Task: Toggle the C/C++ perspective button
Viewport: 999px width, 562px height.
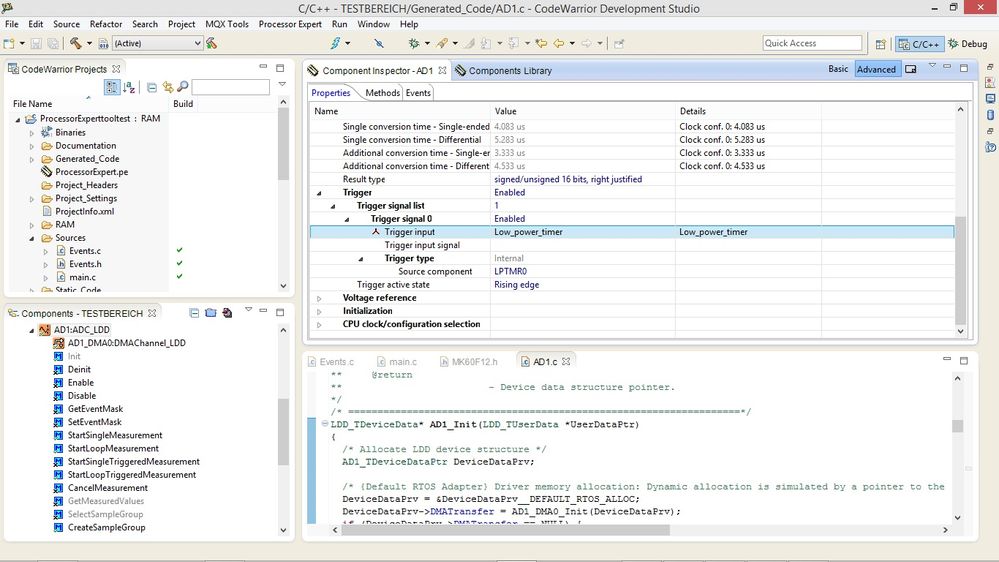Action: 917,44
